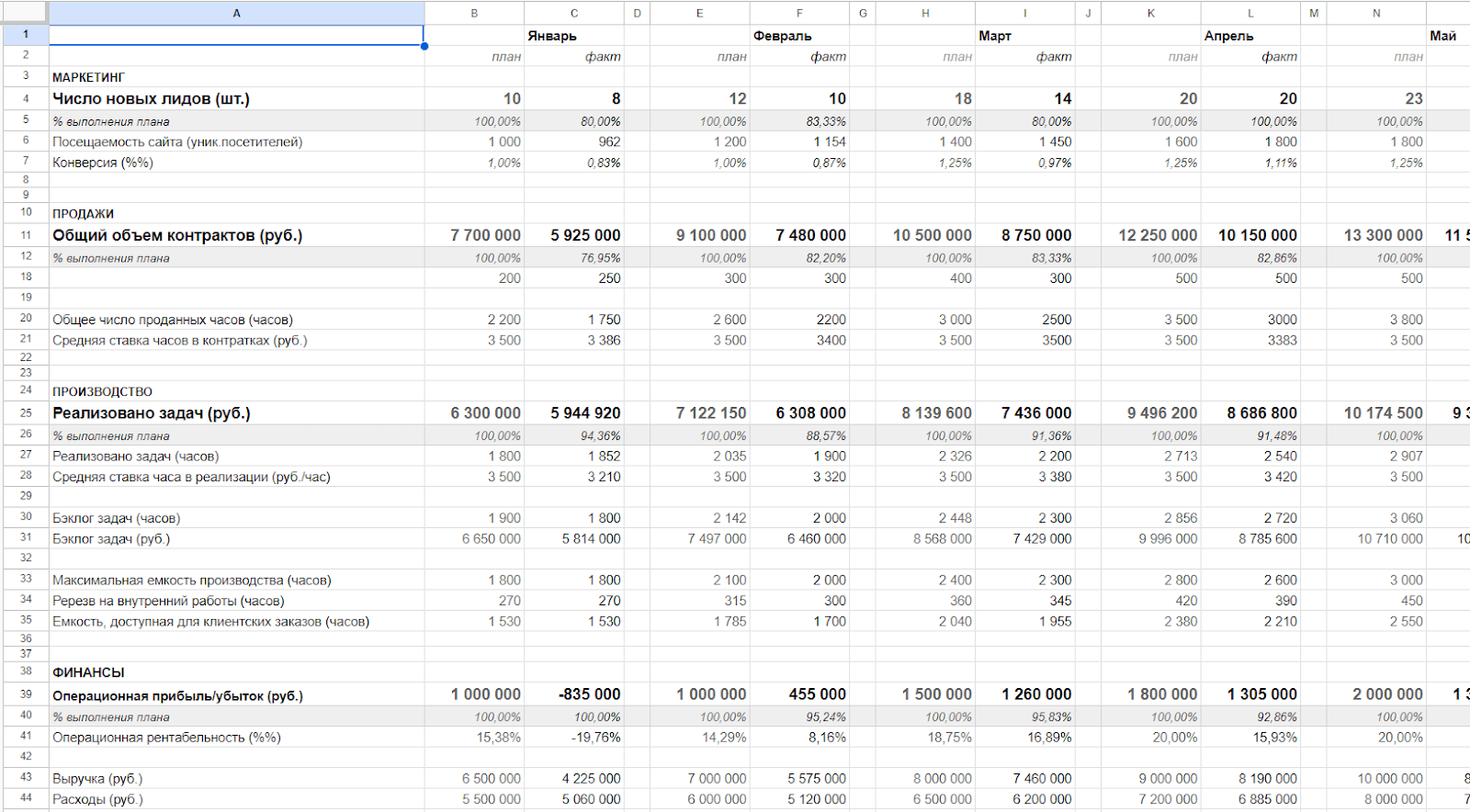Select the "Емкость, доступная для клиентских заказов (часов)" cell
Image resolution: width=1470 pixels, height=812 pixels.
pos(236,621)
